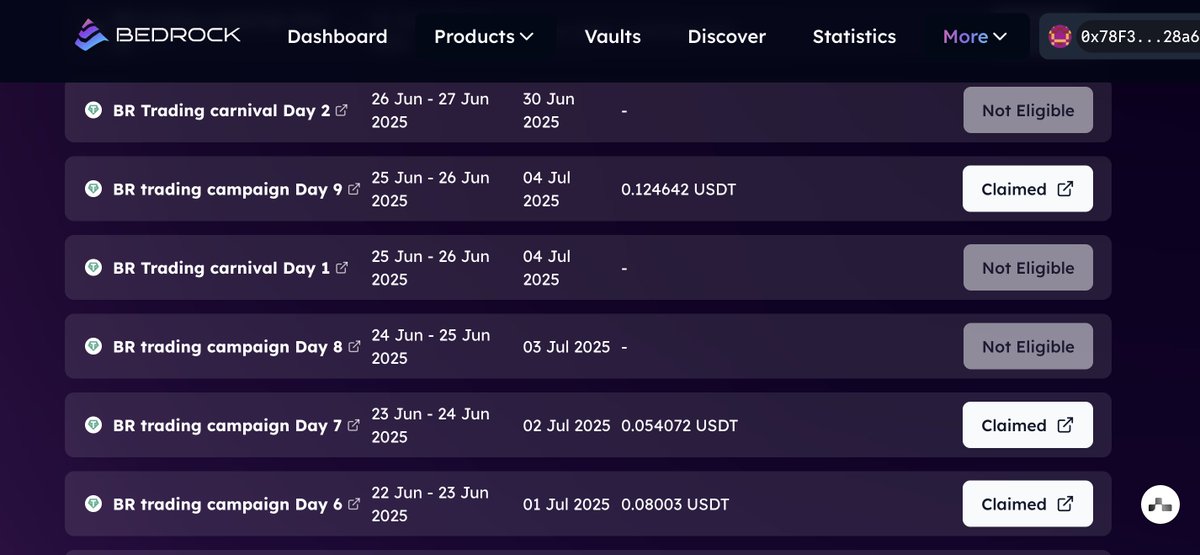Screen dimensions: 1200x555
Task: Click the Bedrock logo icon
Action: click(x=91, y=35)
